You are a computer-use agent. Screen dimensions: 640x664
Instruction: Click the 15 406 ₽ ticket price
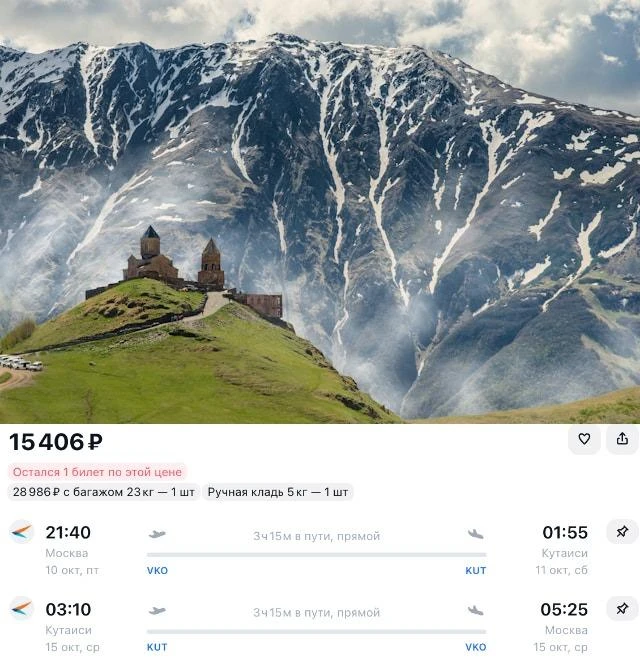pyautogui.click(x=56, y=442)
